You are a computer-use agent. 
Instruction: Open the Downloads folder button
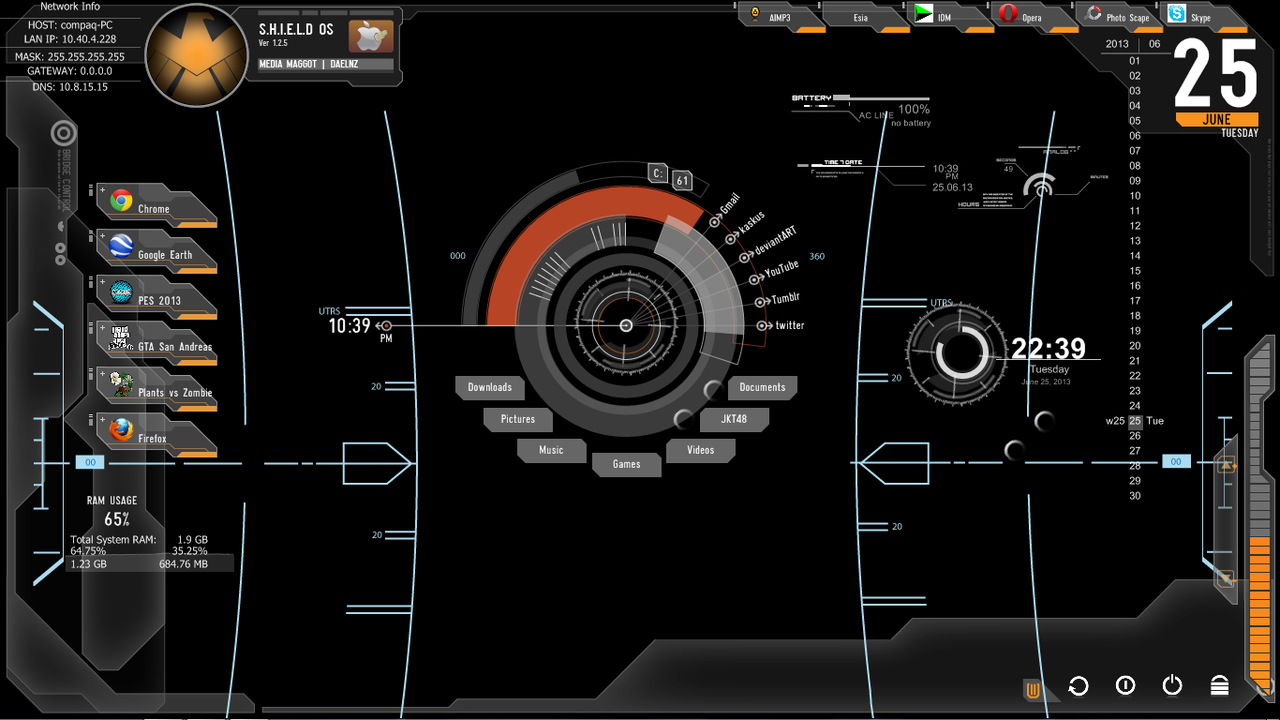[x=490, y=387]
